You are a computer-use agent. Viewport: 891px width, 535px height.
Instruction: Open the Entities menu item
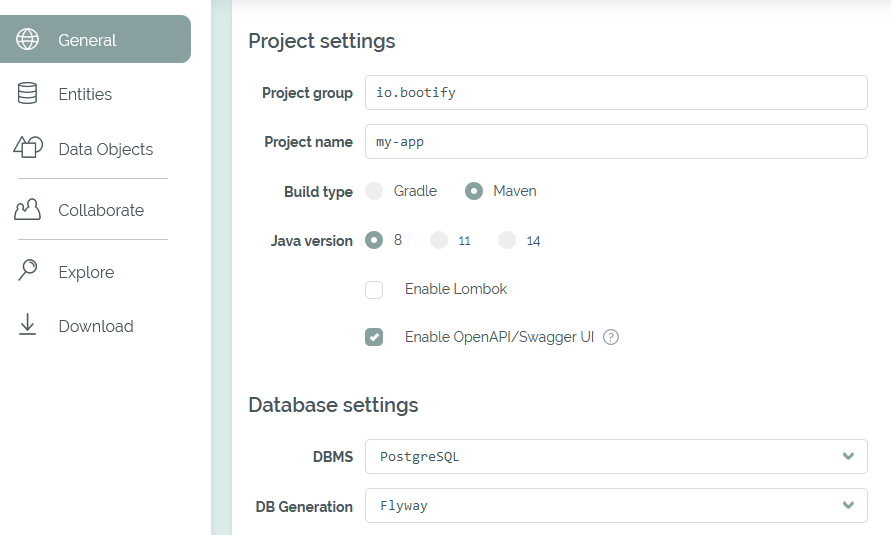(x=85, y=94)
